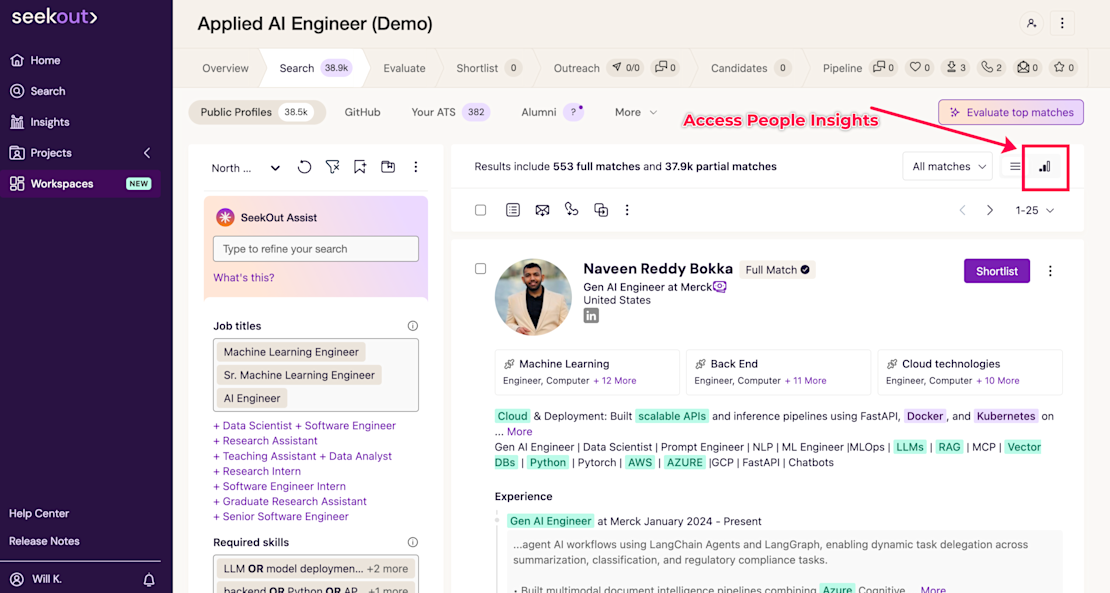Image resolution: width=1110 pixels, height=593 pixels.
Task: Click the clear filters funnel icon
Action: 332,167
